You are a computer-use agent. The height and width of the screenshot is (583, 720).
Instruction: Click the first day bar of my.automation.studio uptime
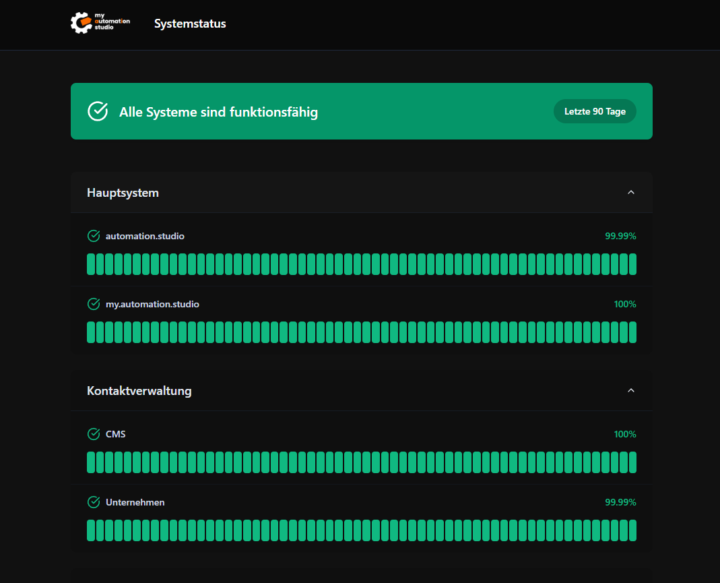click(x=91, y=332)
